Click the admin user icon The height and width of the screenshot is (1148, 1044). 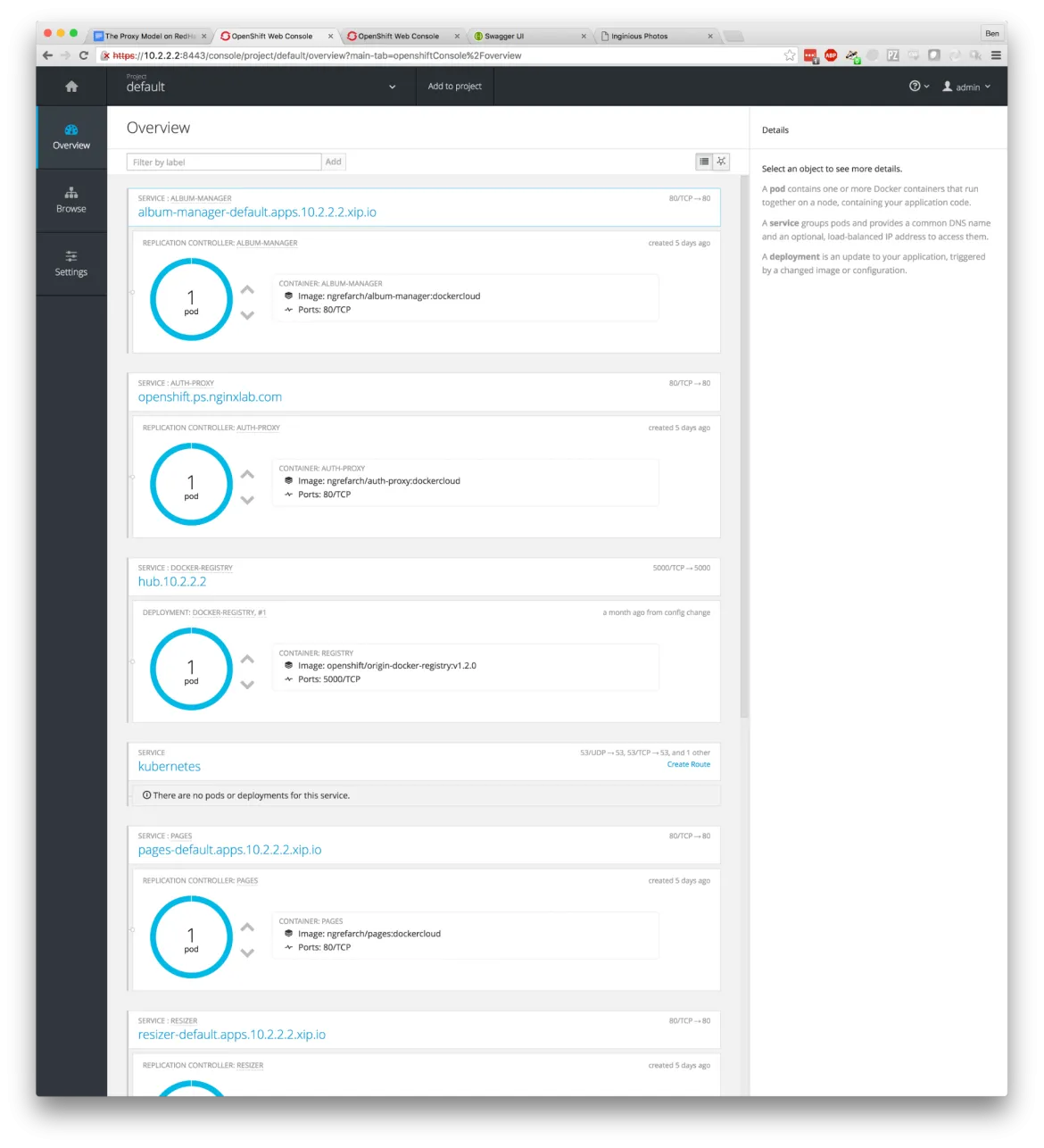948,87
